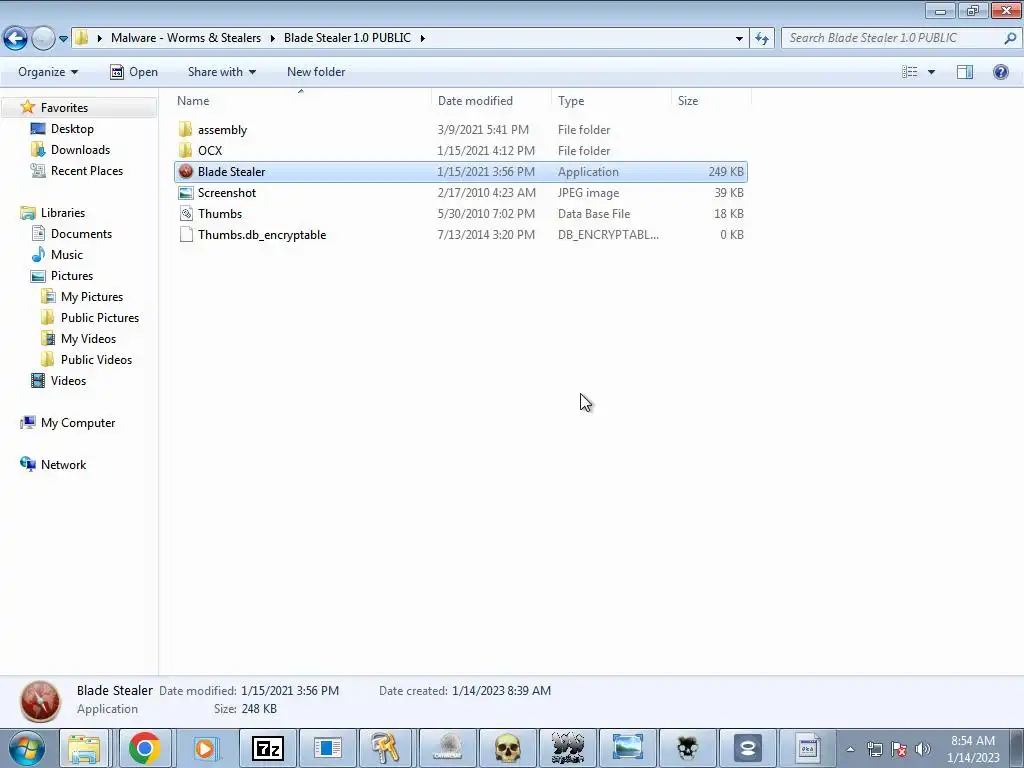This screenshot has height=768, width=1024.
Task: Click the 249 KB size cell
Action: (726, 172)
